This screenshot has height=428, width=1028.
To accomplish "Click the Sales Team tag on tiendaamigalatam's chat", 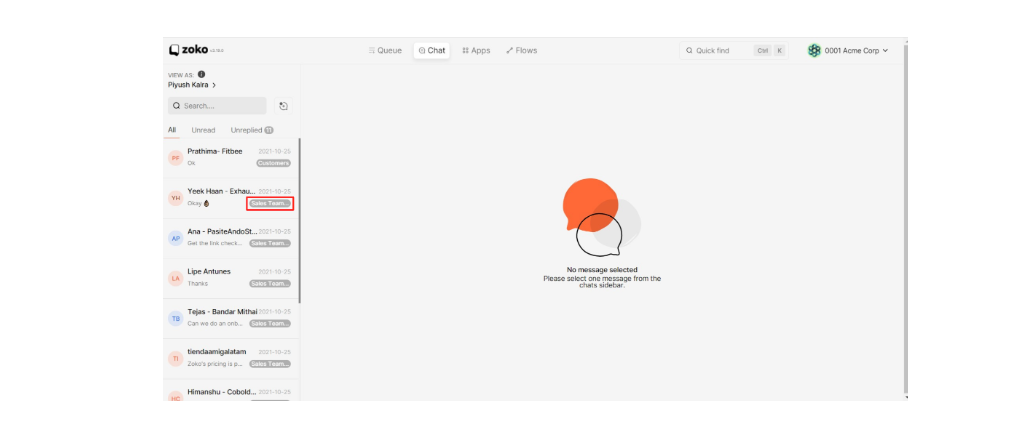I will [270, 364].
